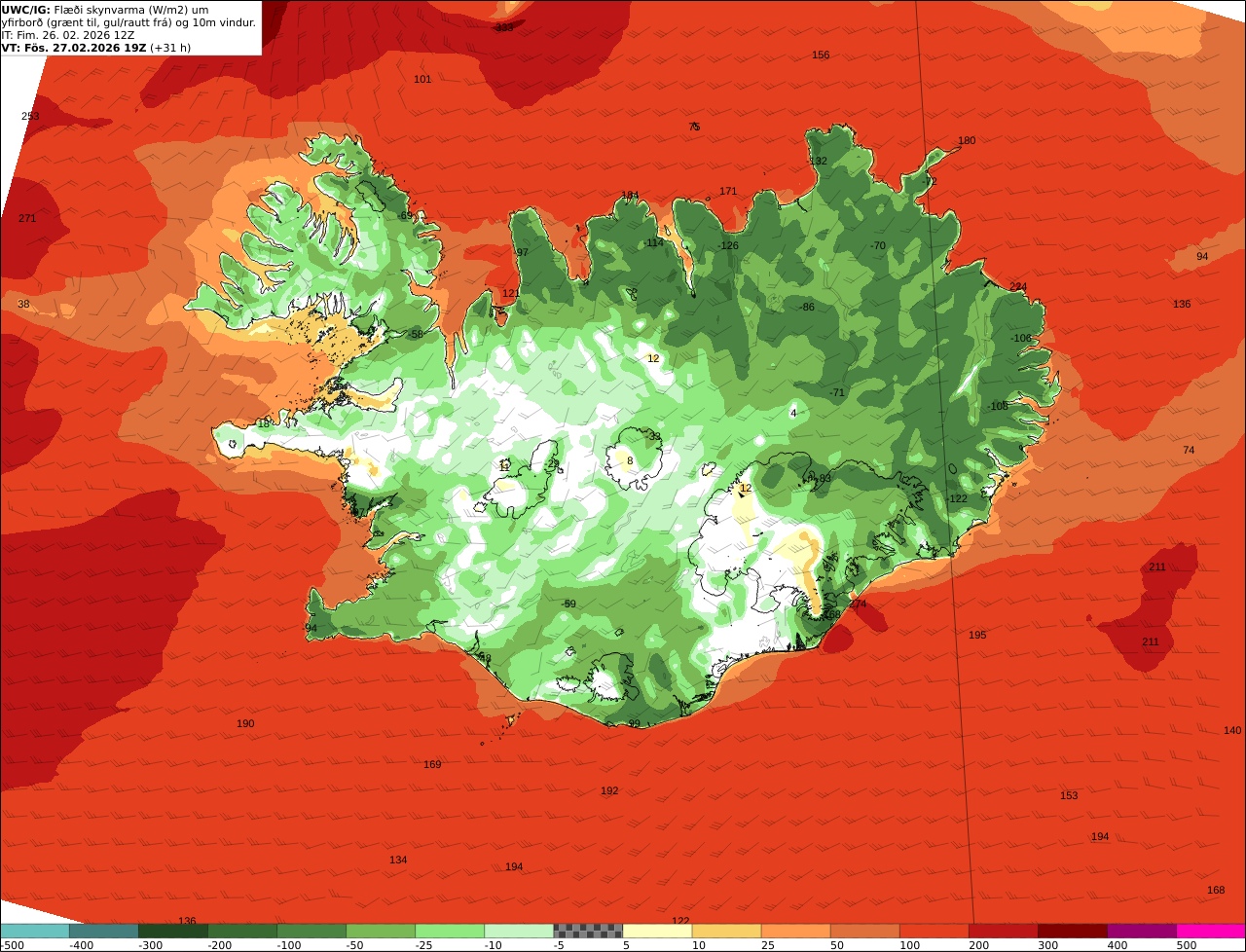
Task: Click the valid time 'VT: Fös. 27.02.2026 19Z'
Action: point(73,47)
